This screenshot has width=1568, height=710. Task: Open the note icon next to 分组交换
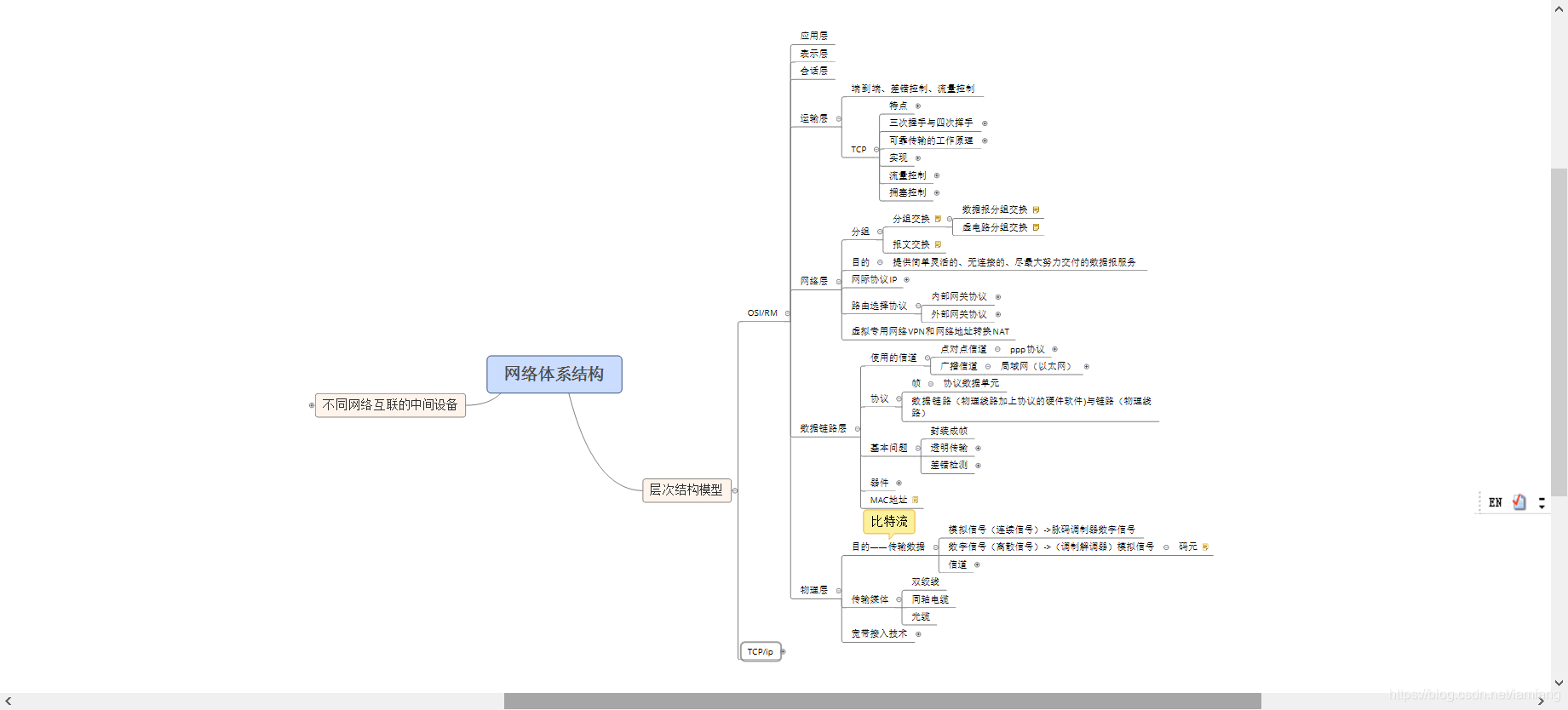938,219
